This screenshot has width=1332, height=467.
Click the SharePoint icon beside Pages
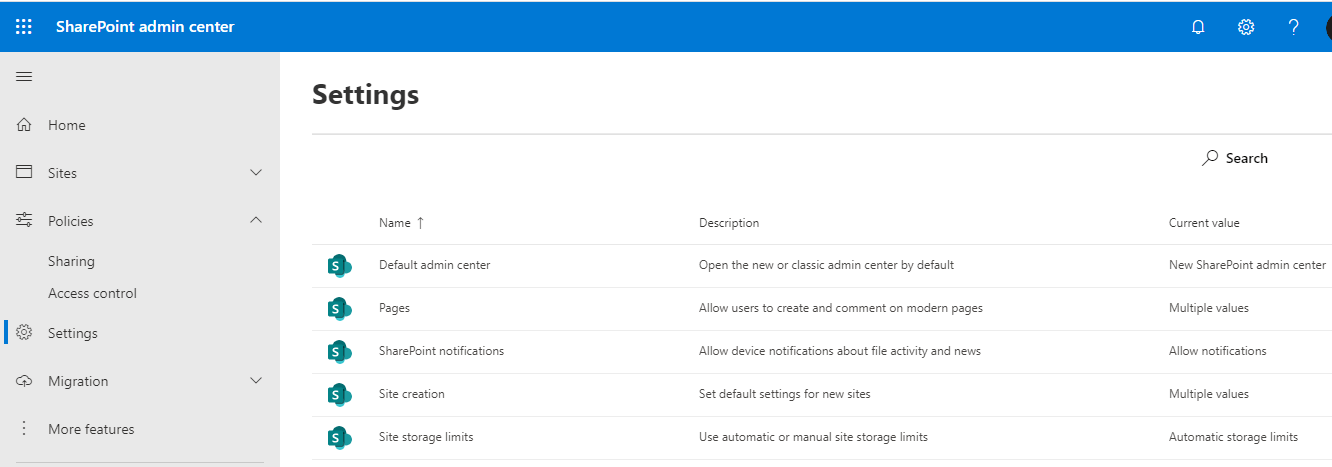[x=340, y=309]
